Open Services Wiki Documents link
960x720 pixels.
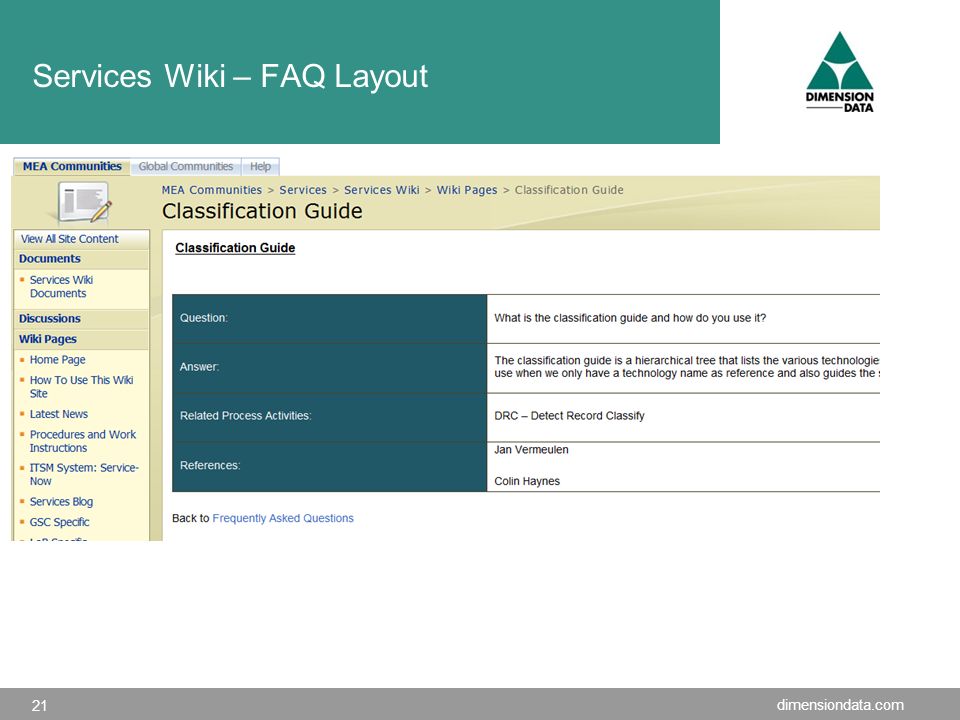point(61,287)
